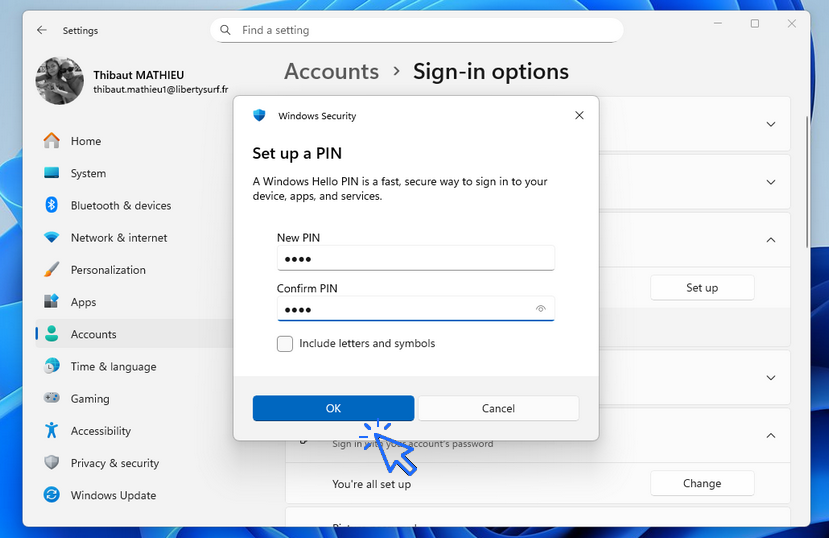Open Gaming settings
The image size is (829, 538).
click(x=135, y=398)
